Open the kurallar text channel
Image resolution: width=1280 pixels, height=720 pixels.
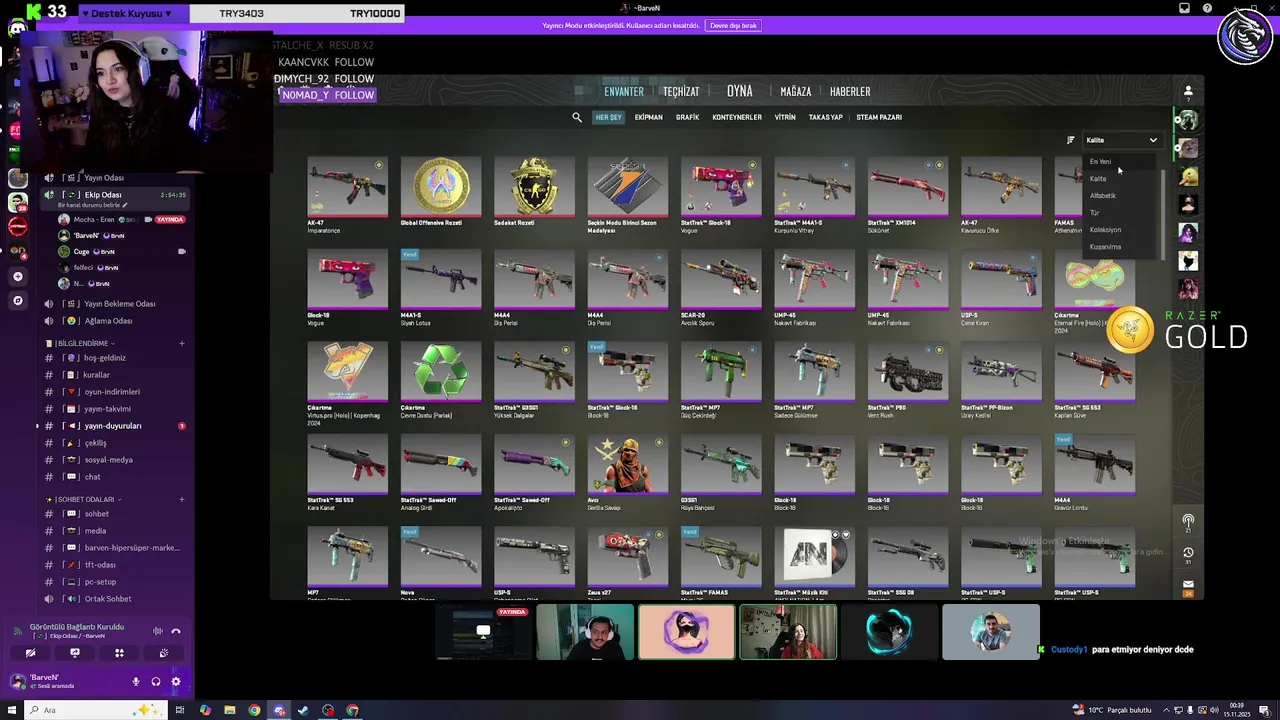pyautogui.click(x=112, y=375)
